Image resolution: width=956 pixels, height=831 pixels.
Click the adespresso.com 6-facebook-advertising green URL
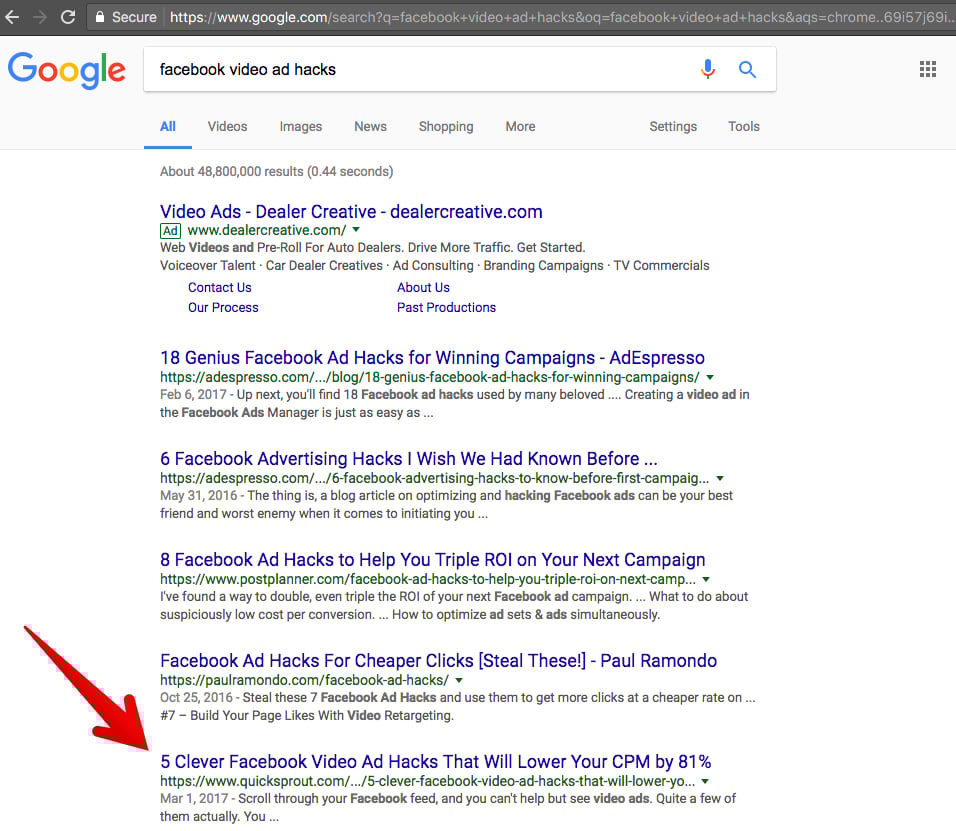point(435,479)
